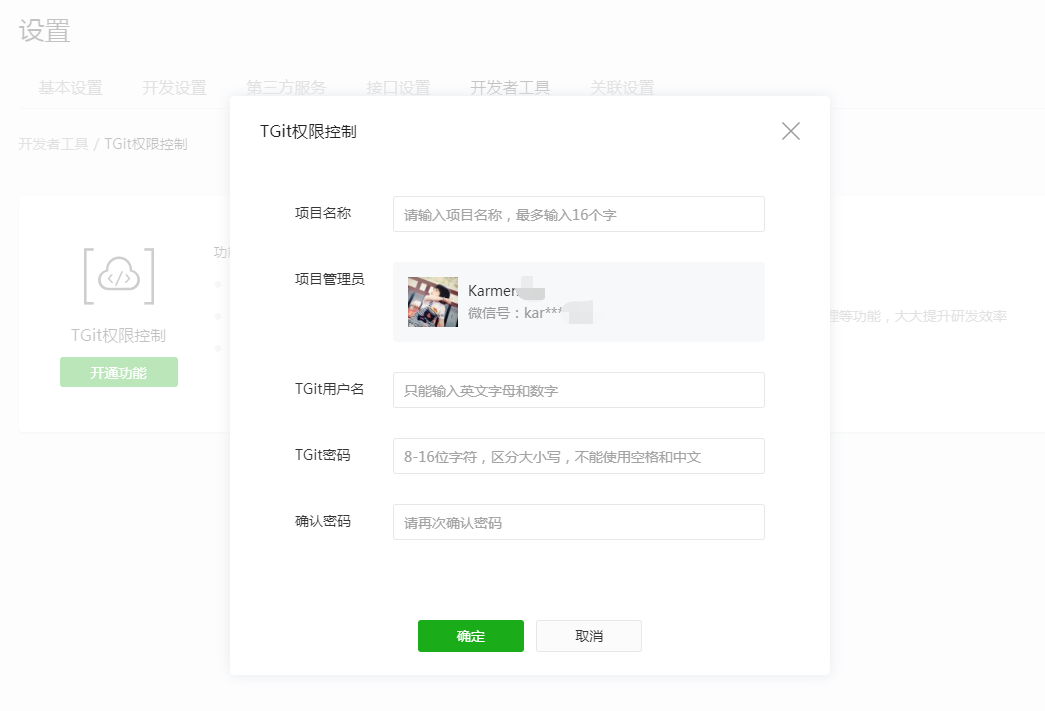Click the TGit权限控制 breadcrumb item
Viewport: 1045px width, 711px height.
pyautogui.click(x=146, y=144)
